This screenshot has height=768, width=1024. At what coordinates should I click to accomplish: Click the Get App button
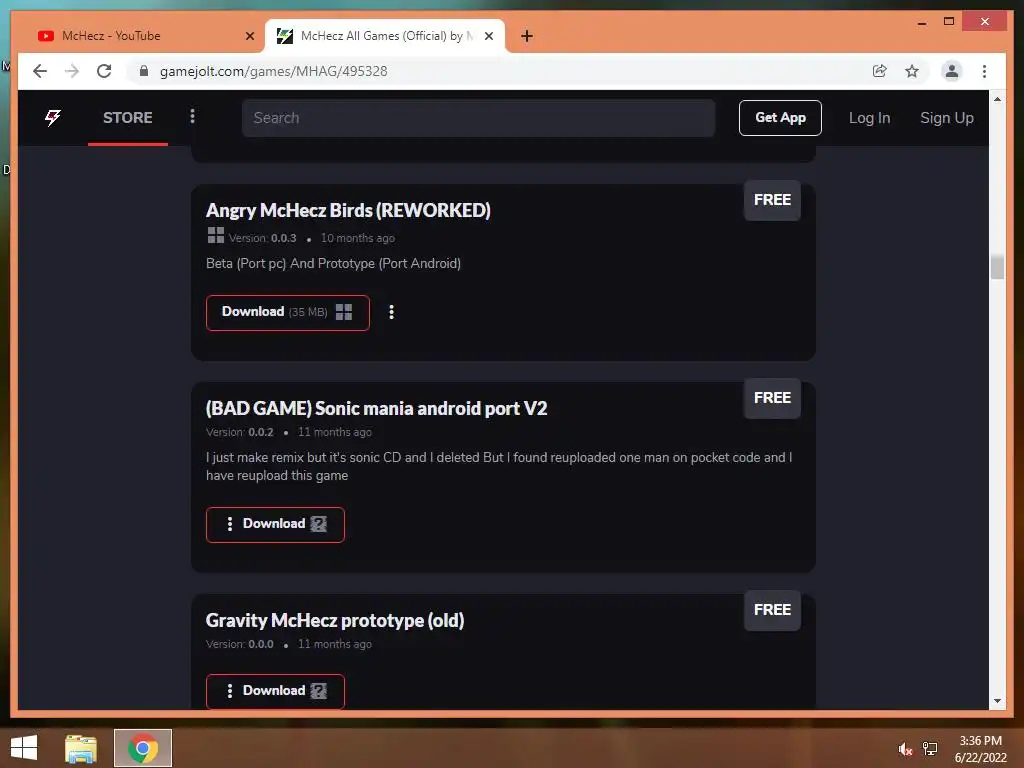780,118
